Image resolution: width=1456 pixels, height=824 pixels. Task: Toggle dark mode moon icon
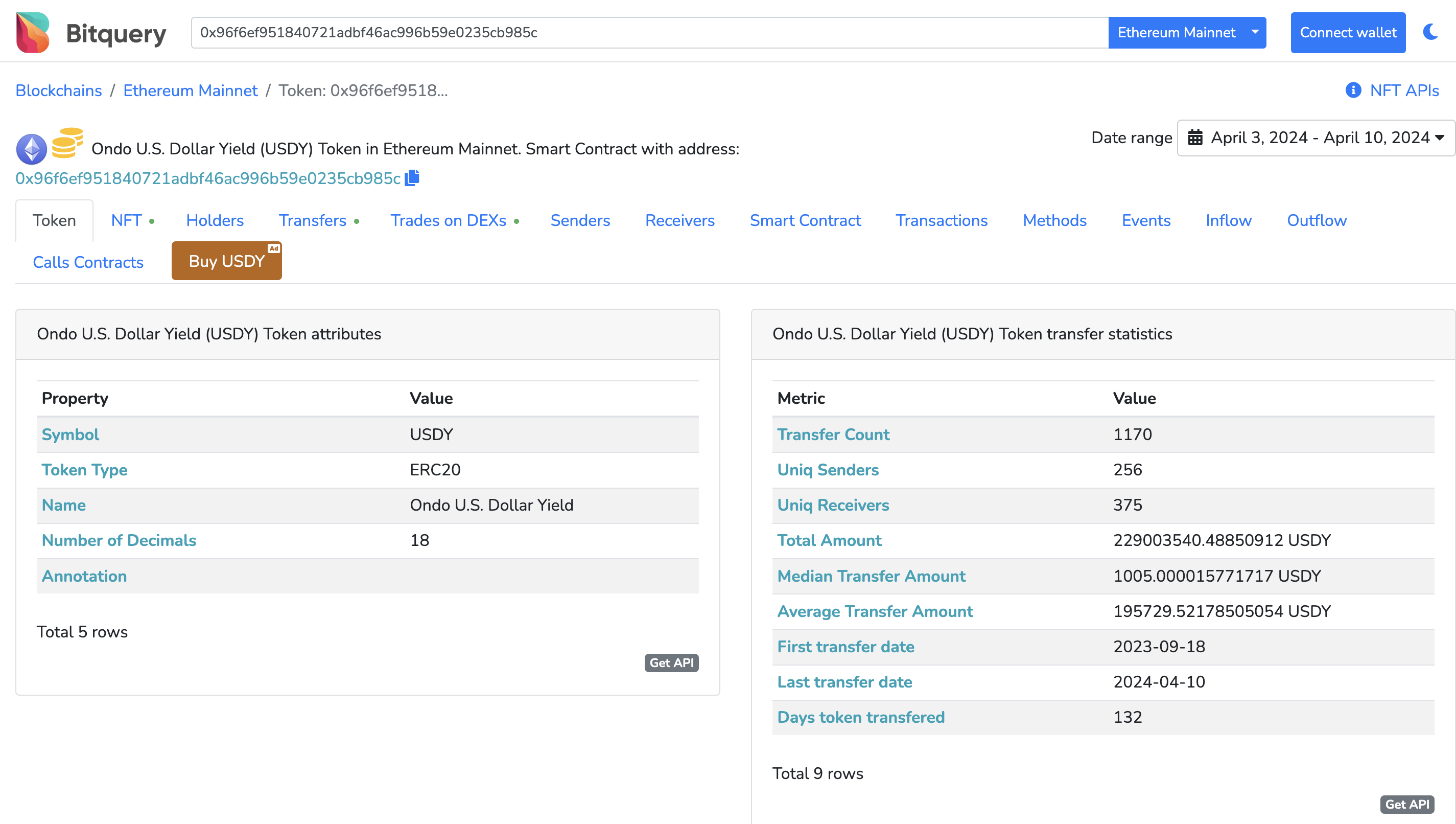[x=1430, y=32]
